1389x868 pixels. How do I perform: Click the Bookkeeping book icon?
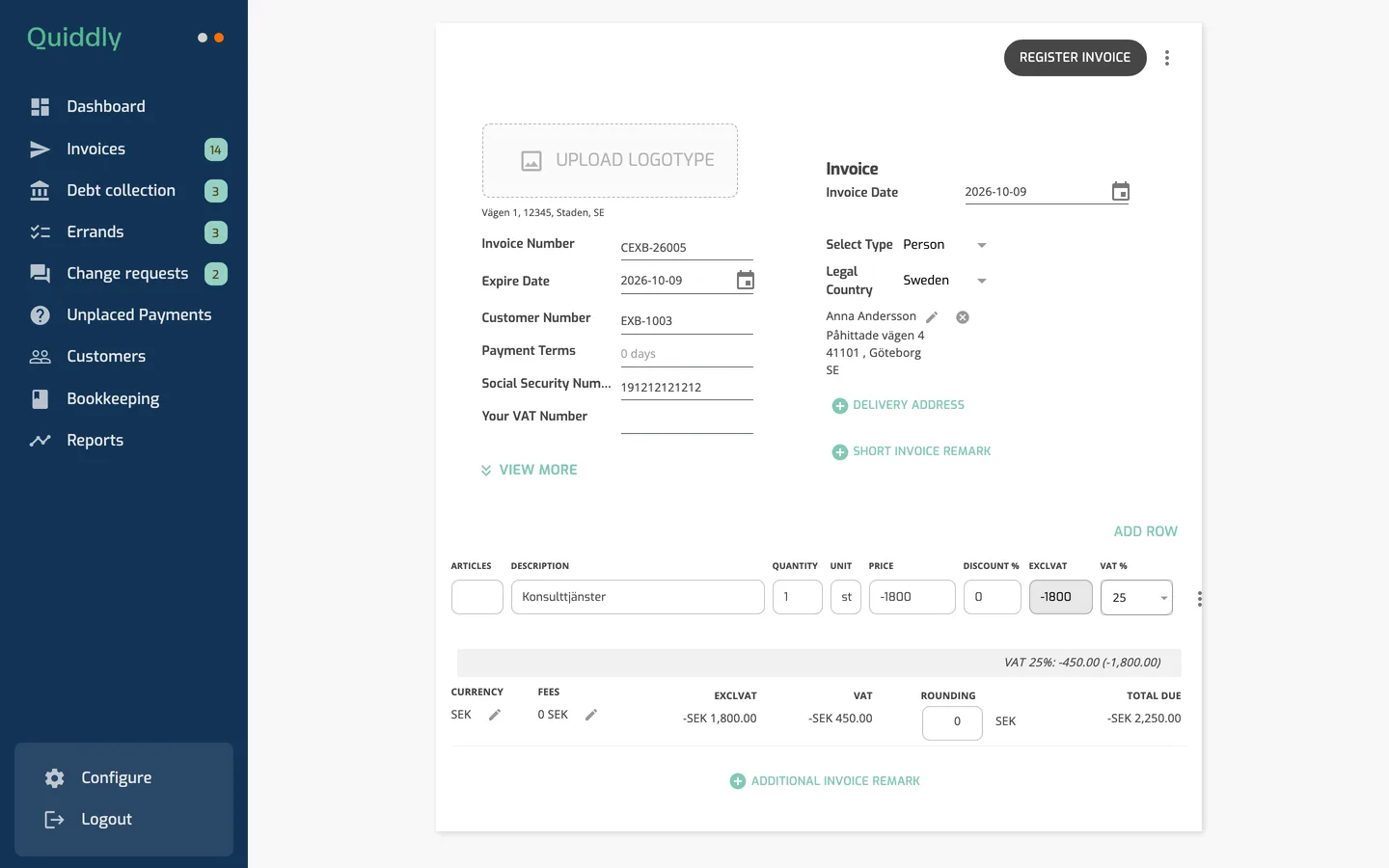[x=40, y=398]
